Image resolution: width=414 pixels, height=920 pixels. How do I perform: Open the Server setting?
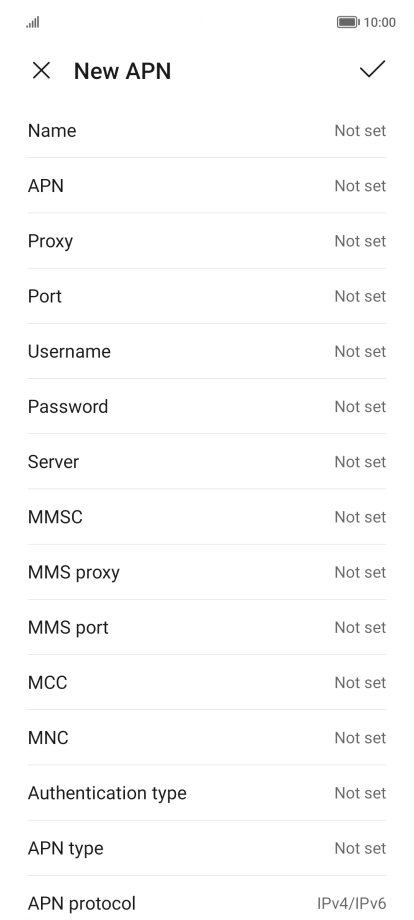(207, 461)
